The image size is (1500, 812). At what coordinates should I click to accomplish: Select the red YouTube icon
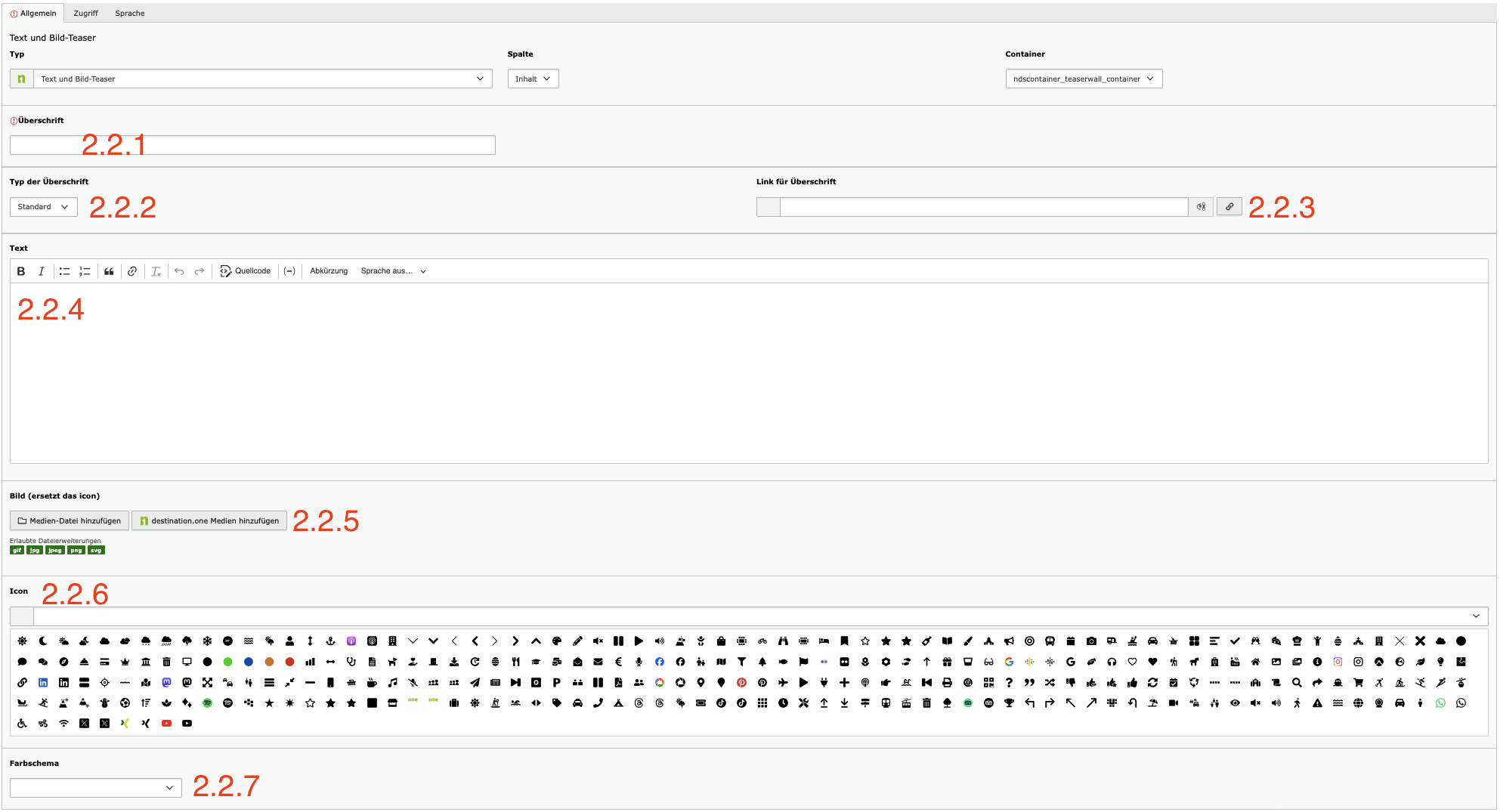pos(166,724)
